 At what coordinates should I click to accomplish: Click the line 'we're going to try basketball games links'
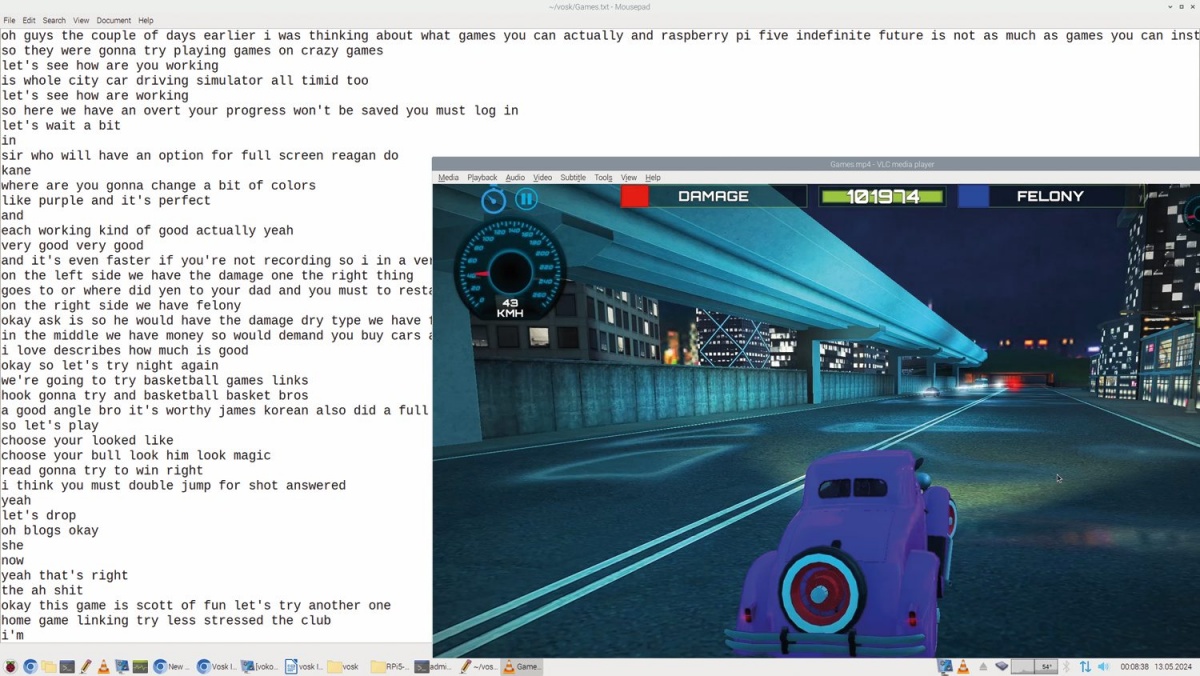point(155,381)
